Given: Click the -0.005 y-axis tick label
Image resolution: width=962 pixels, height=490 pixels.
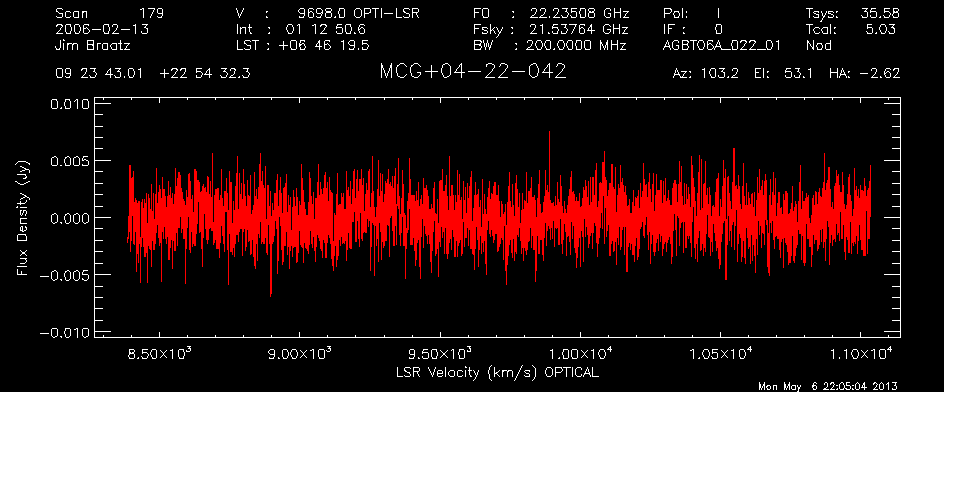Looking at the screenshot, I should pyautogui.click(x=64, y=275).
